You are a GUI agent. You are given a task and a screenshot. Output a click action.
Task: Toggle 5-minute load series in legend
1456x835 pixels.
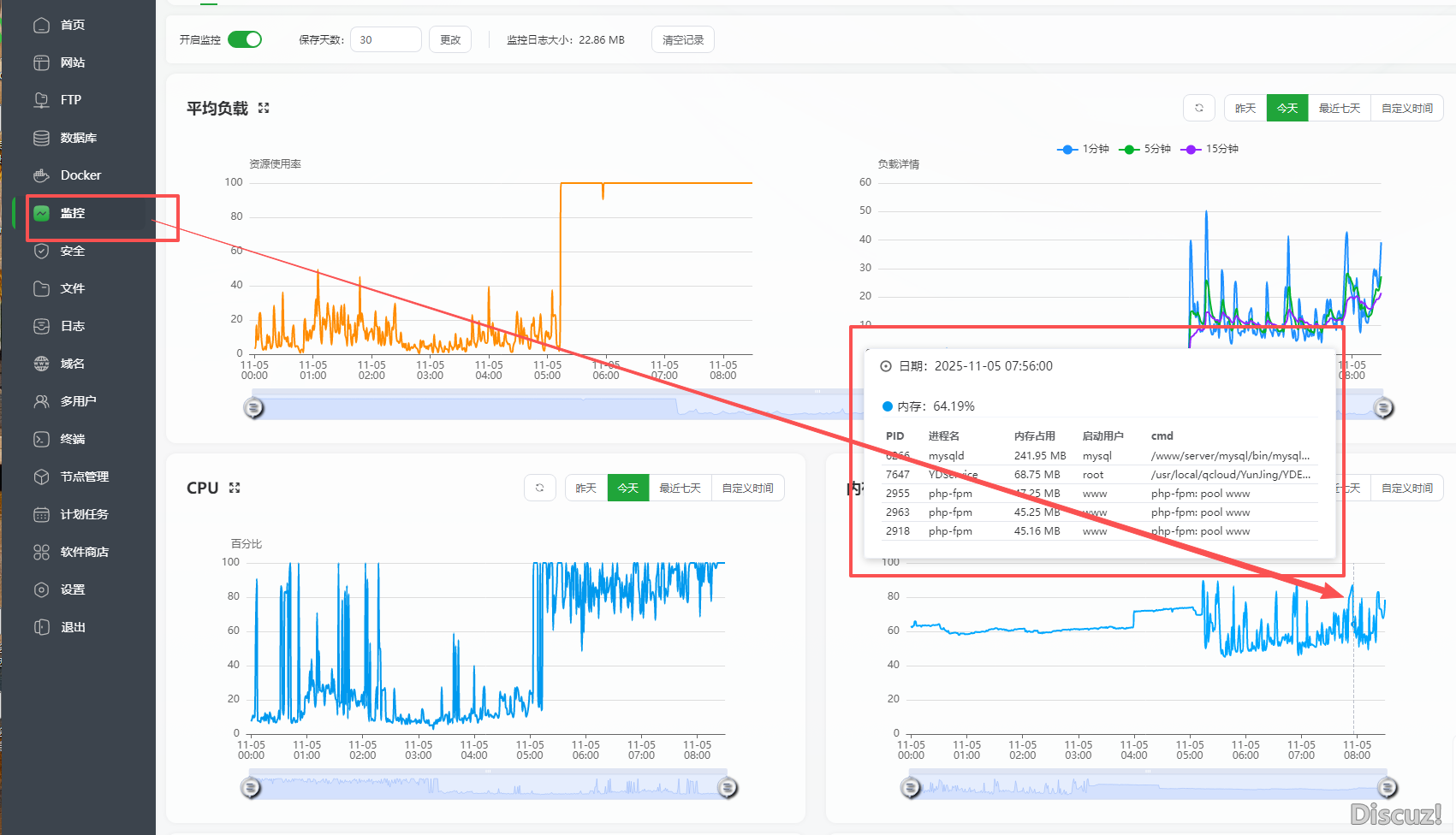[x=1145, y=149]
